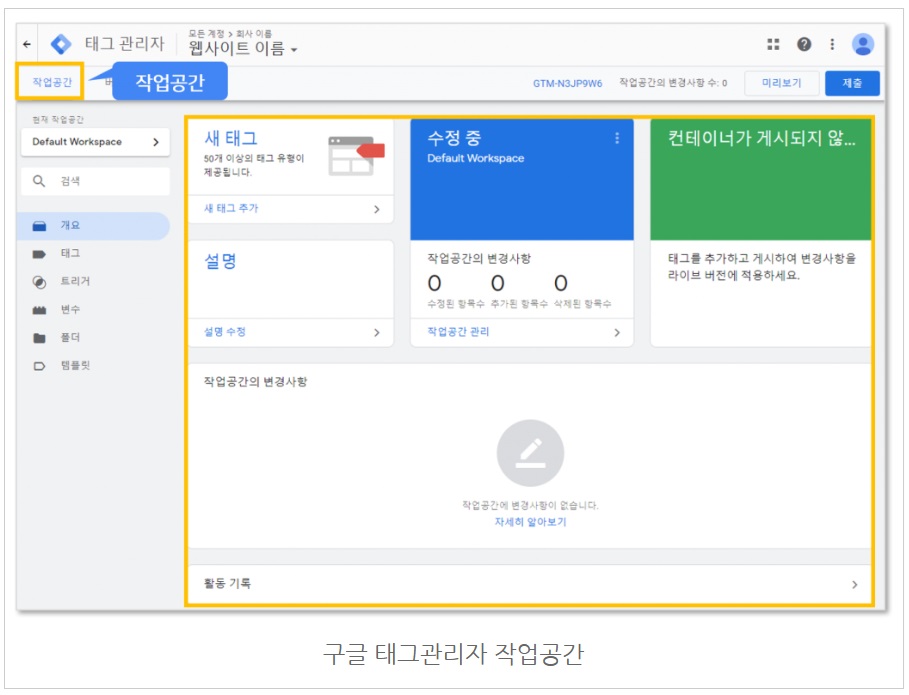Click the 새 태그 card heading
This screenshot has width=909, height=695.
231,139
